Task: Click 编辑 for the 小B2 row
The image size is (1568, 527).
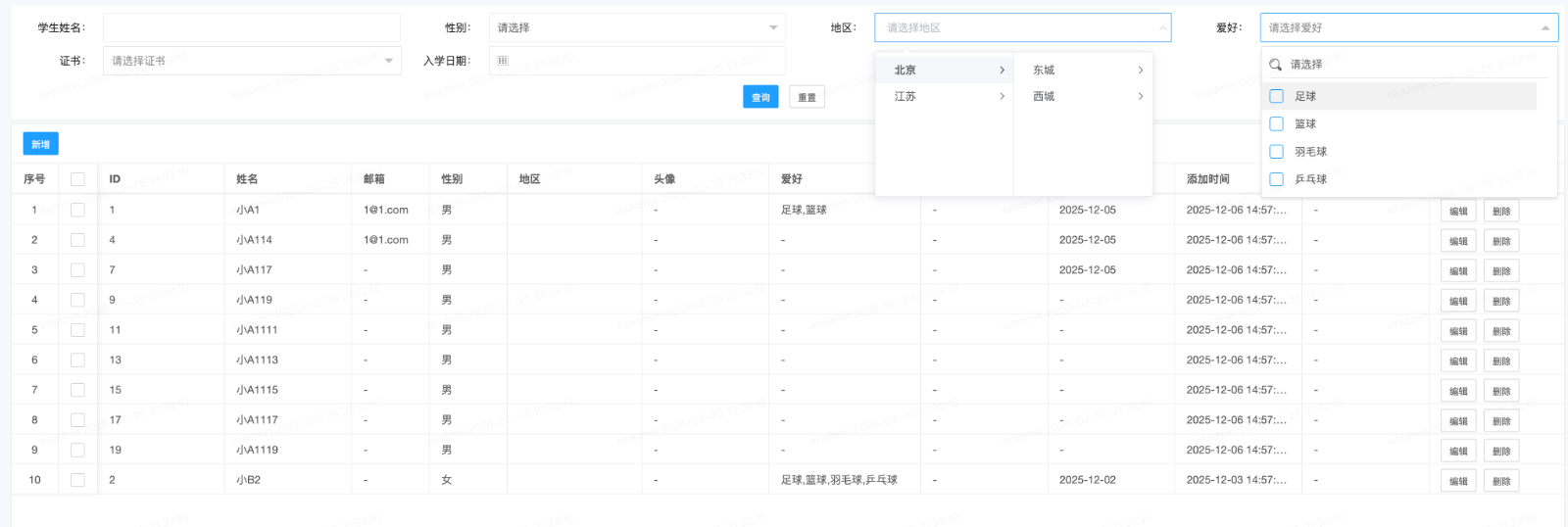Action: [x=1458, y=481]
